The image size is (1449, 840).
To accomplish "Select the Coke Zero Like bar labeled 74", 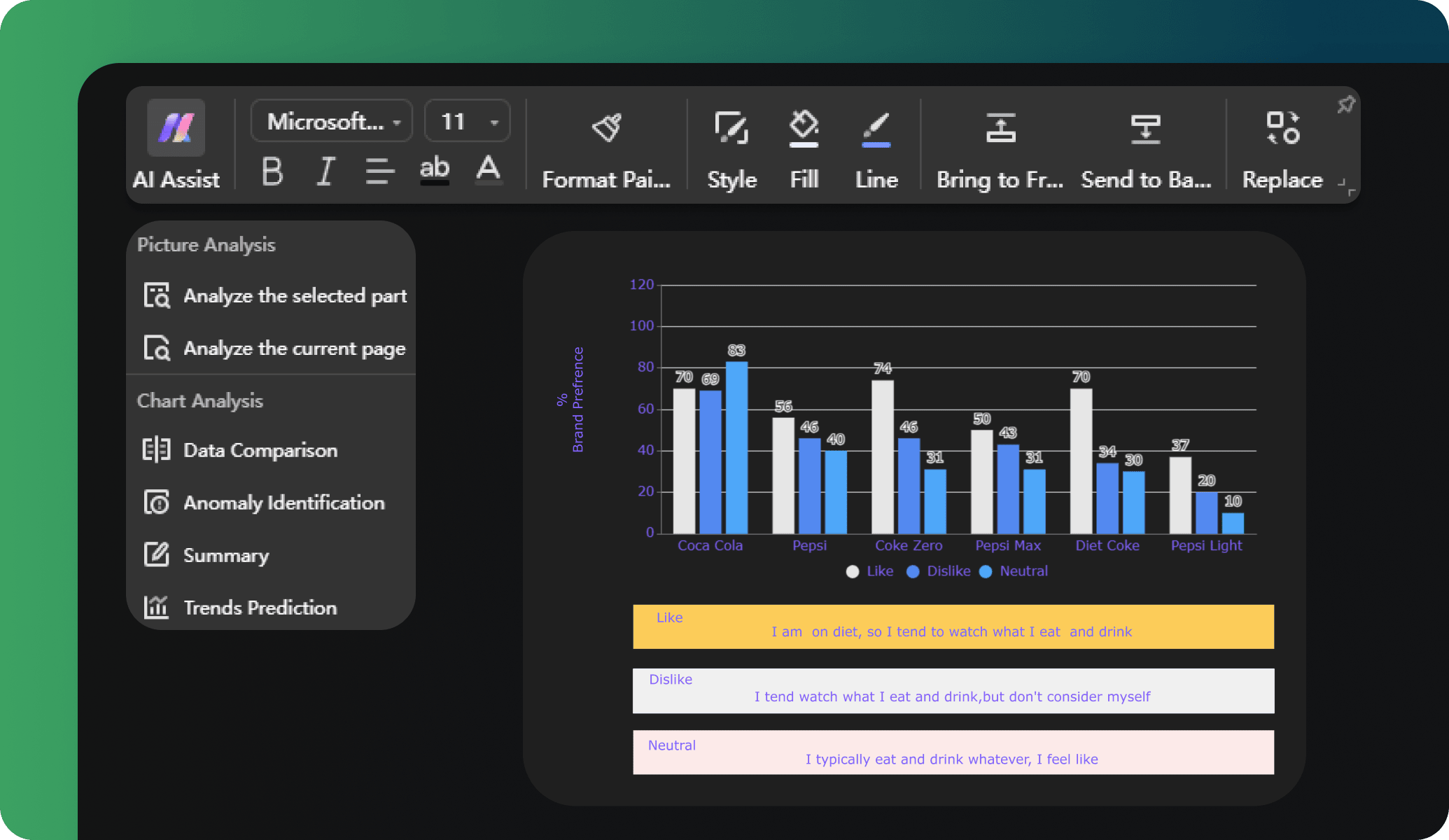I will pyautogui.click(x=882, y=457).
